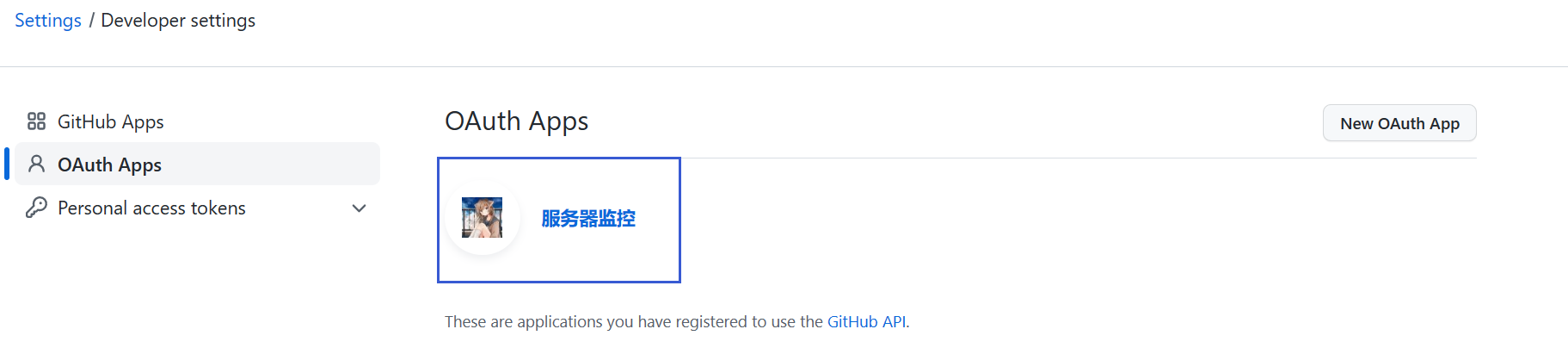Expand the Personal access tokens chevron
Screen dimensions: 1568x354
click(360, 208)
